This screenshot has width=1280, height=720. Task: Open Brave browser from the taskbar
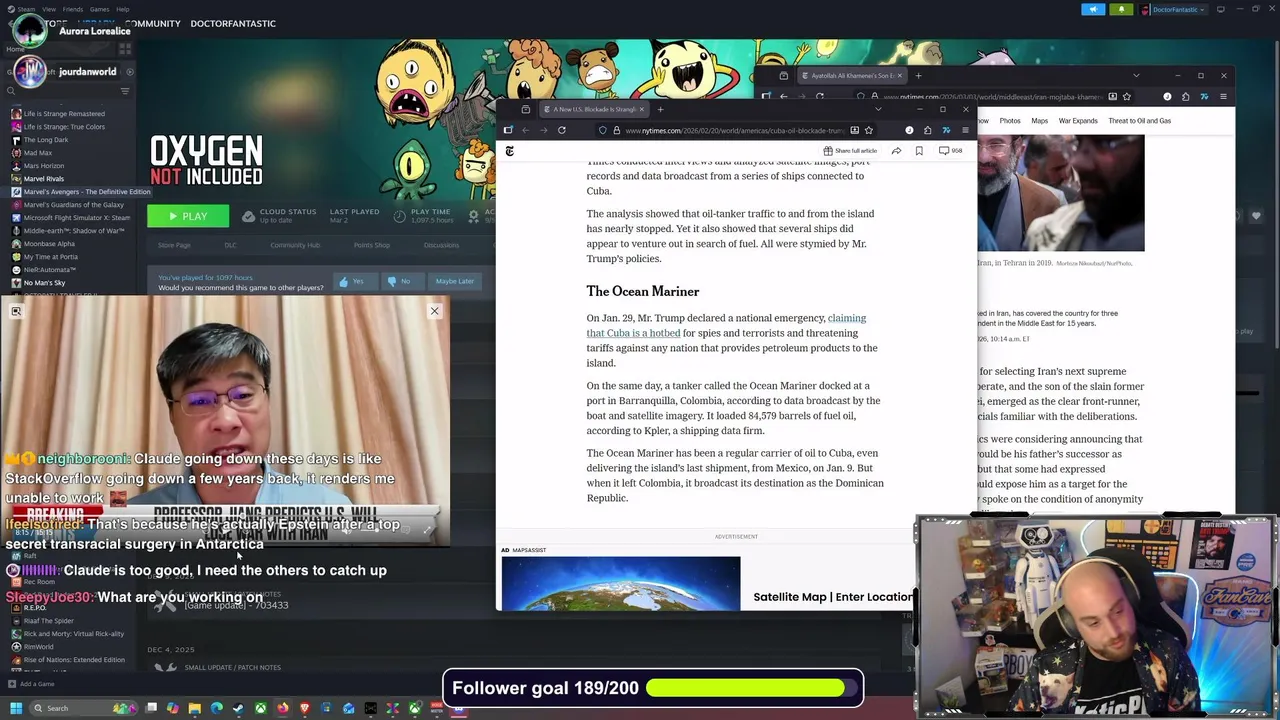pos(305,708)
